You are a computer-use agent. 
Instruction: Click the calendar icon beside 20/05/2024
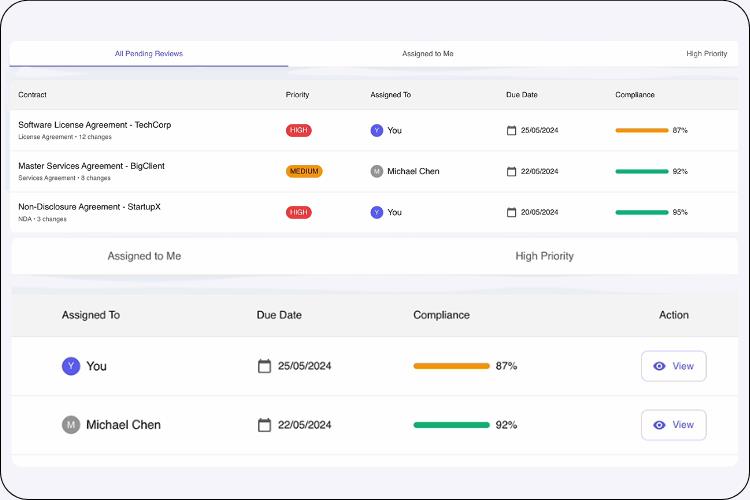(512, 212)
